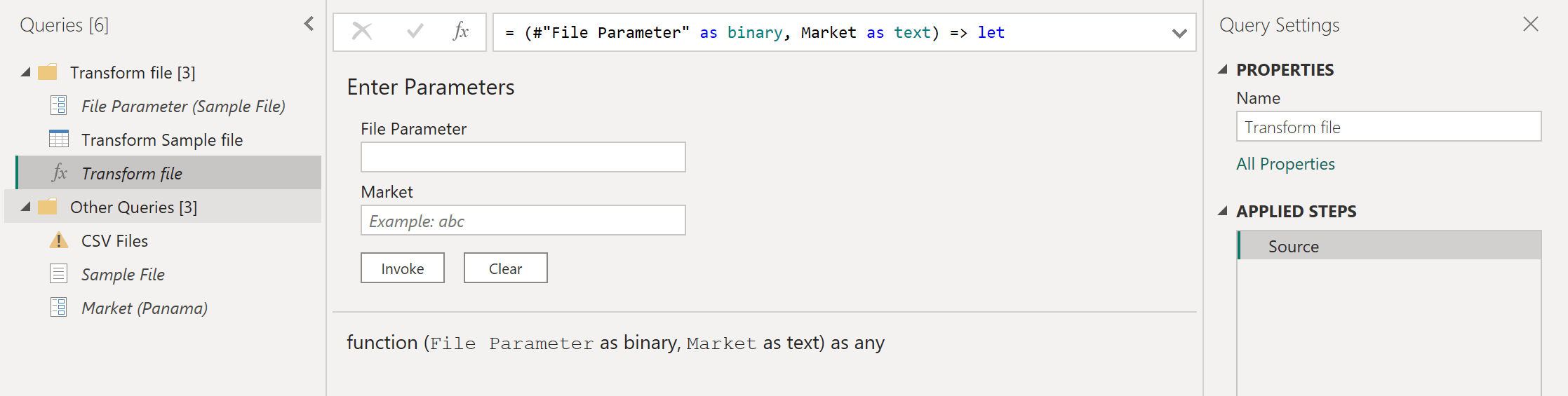
Task: Collapse the Other Queries folder group
Action: coord(26,207)
